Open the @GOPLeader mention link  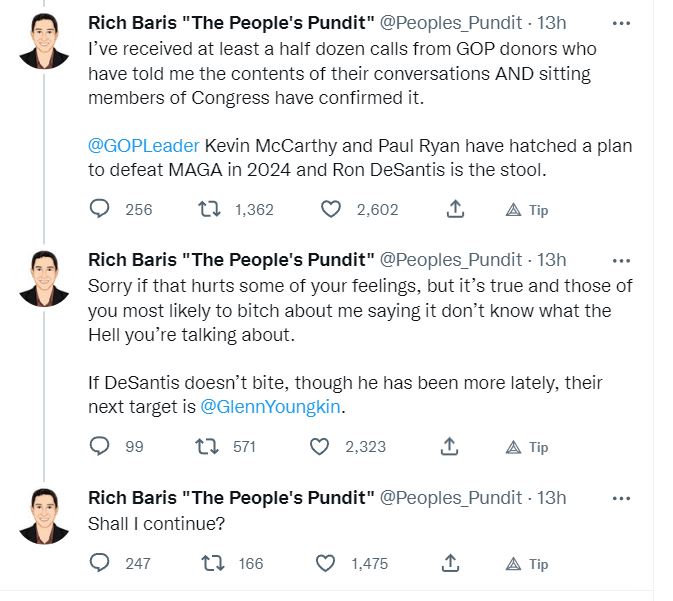click(x=130, y=146)
